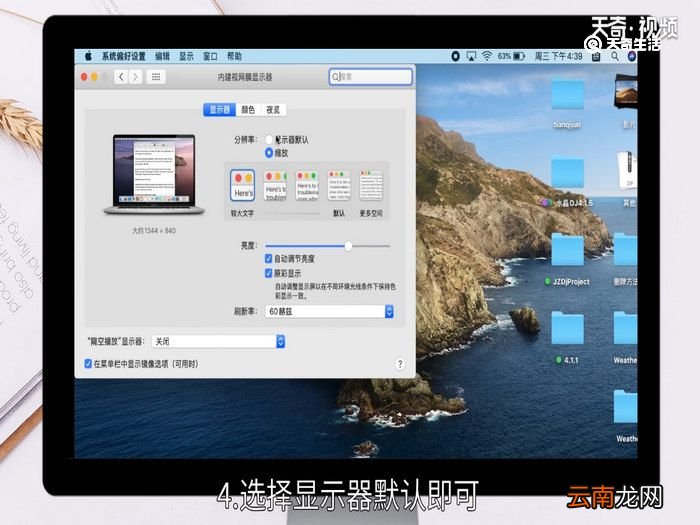Switch to the 显示器 tab
700x525 pixels.
219,109
